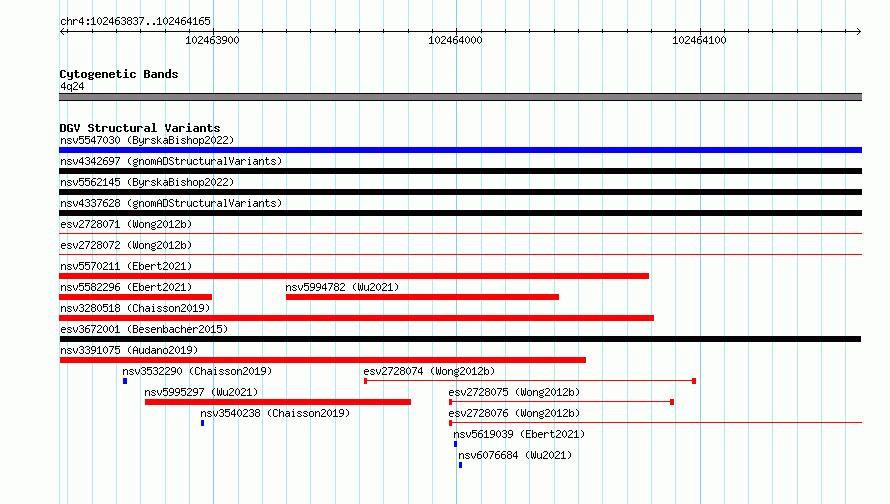Select the nsv5995297 (Wu2021) label

[201, 392]
